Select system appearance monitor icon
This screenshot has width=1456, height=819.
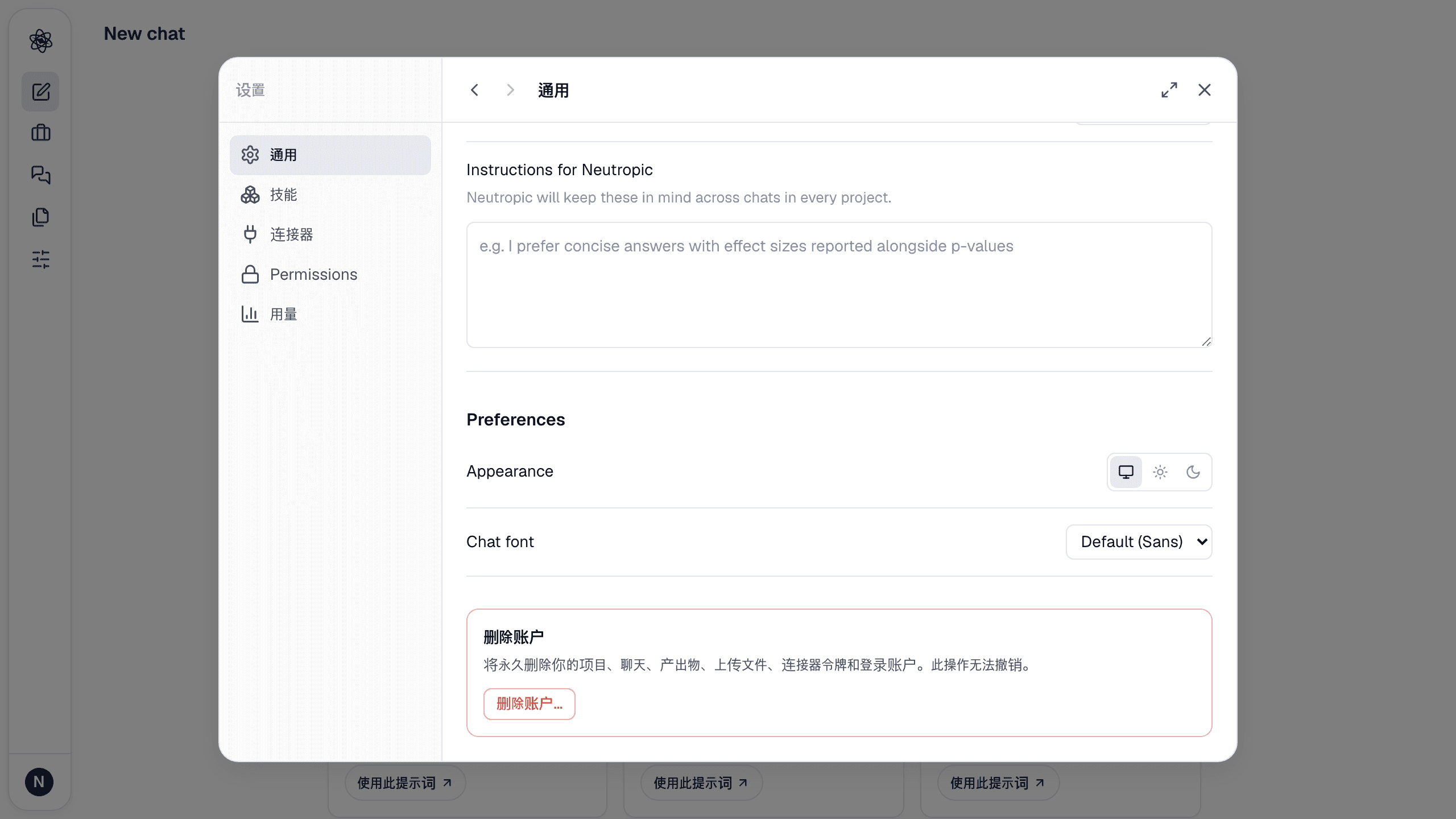1126,472
